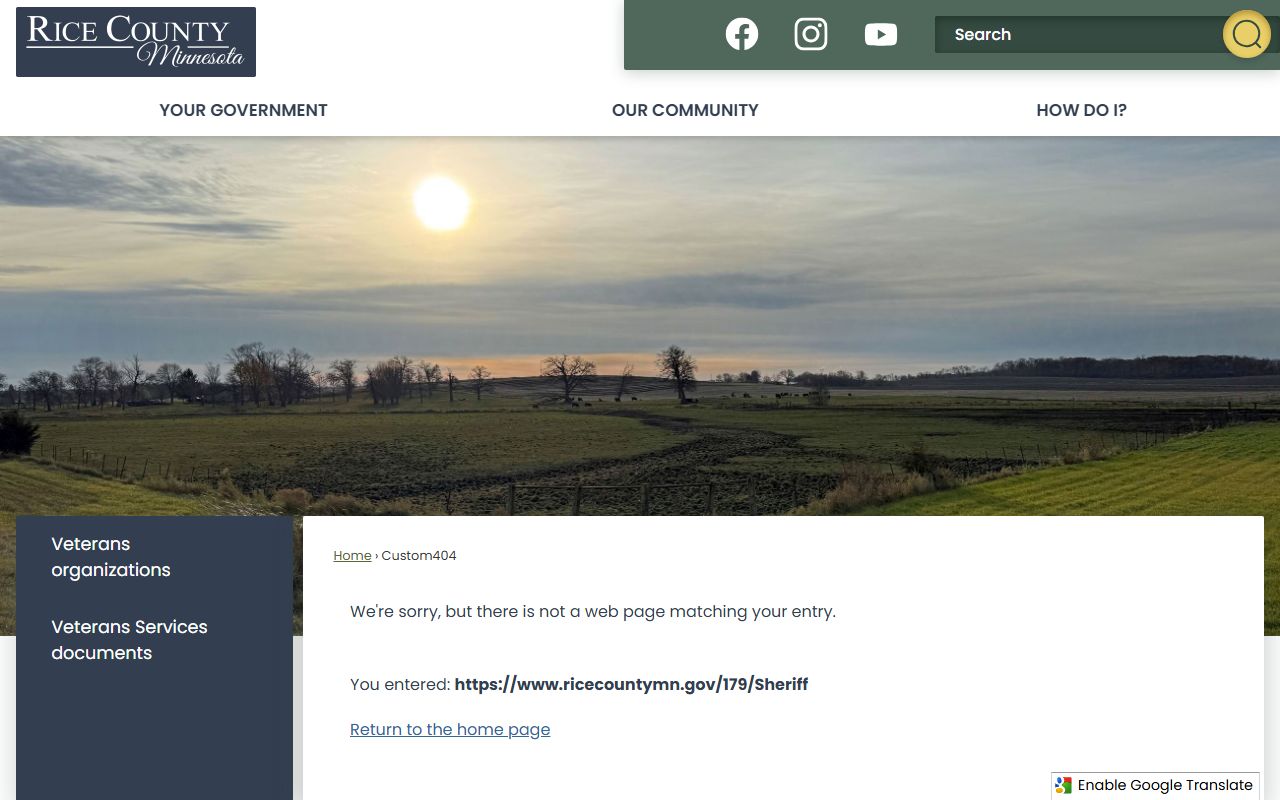
Task: Click the Google Translate icon
Action: 1064,786
